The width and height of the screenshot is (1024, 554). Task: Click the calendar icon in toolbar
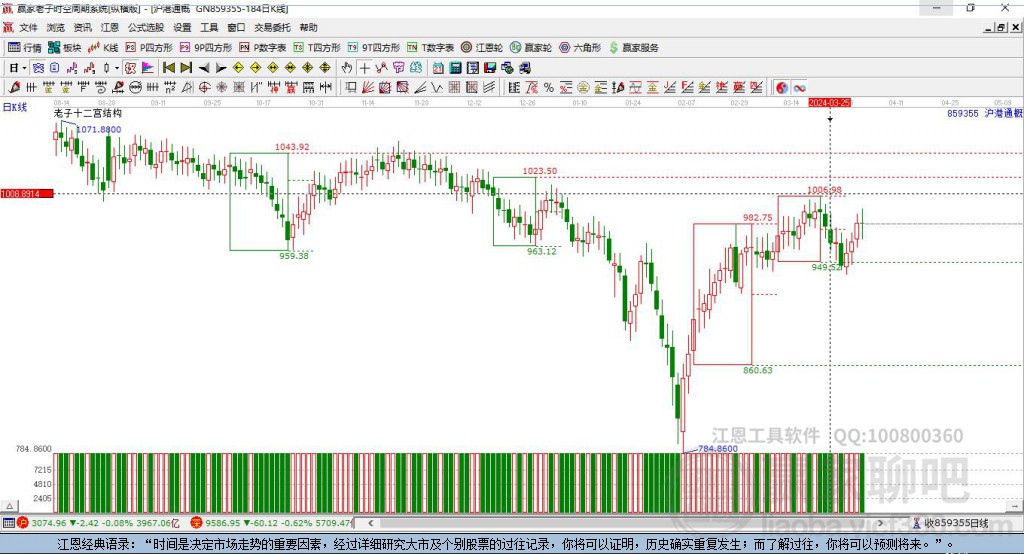[x=438, y=68]
